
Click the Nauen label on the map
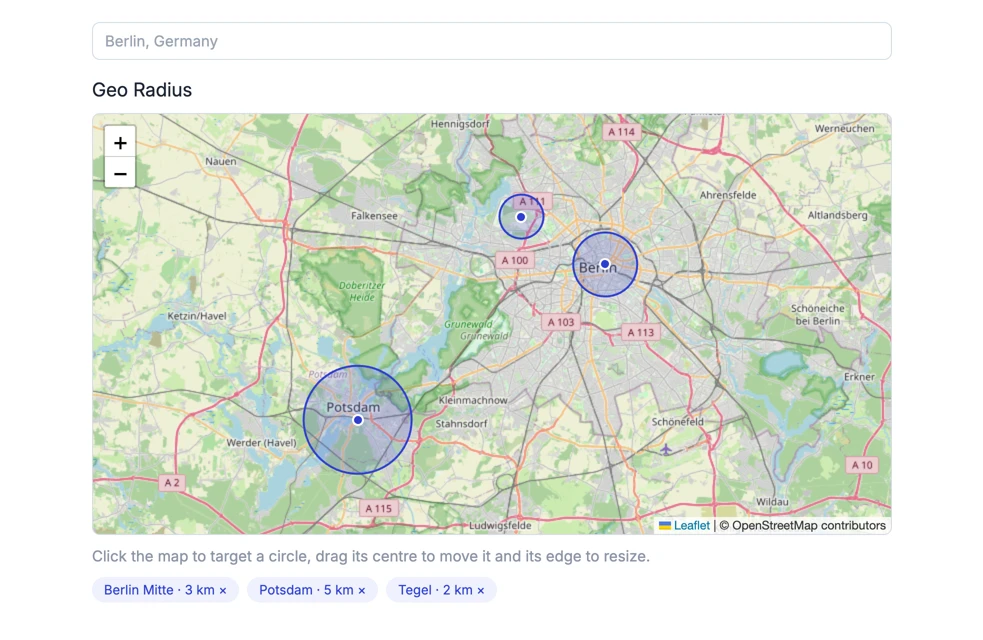coord(221,161)
